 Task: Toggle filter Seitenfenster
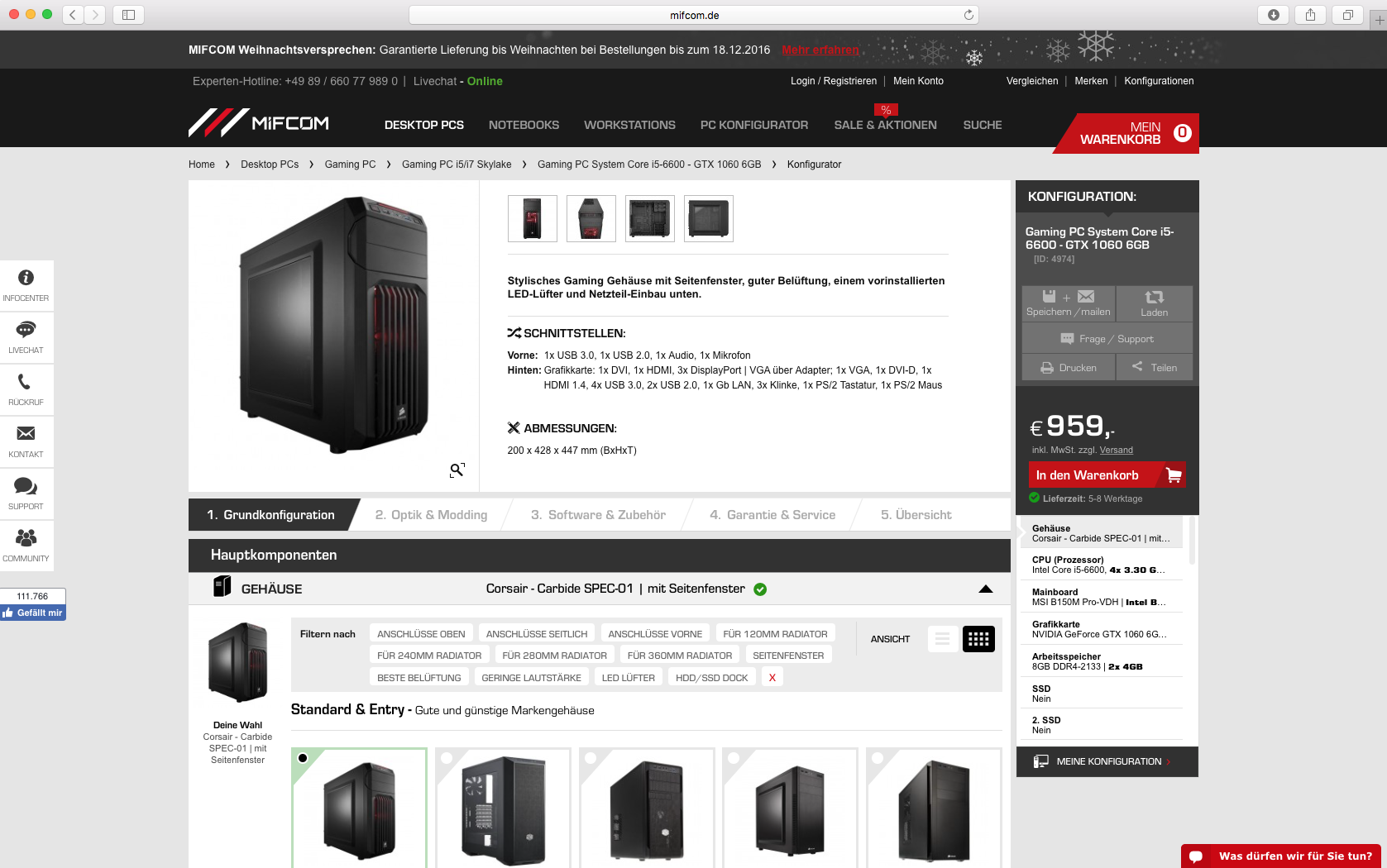click(788, 656)
